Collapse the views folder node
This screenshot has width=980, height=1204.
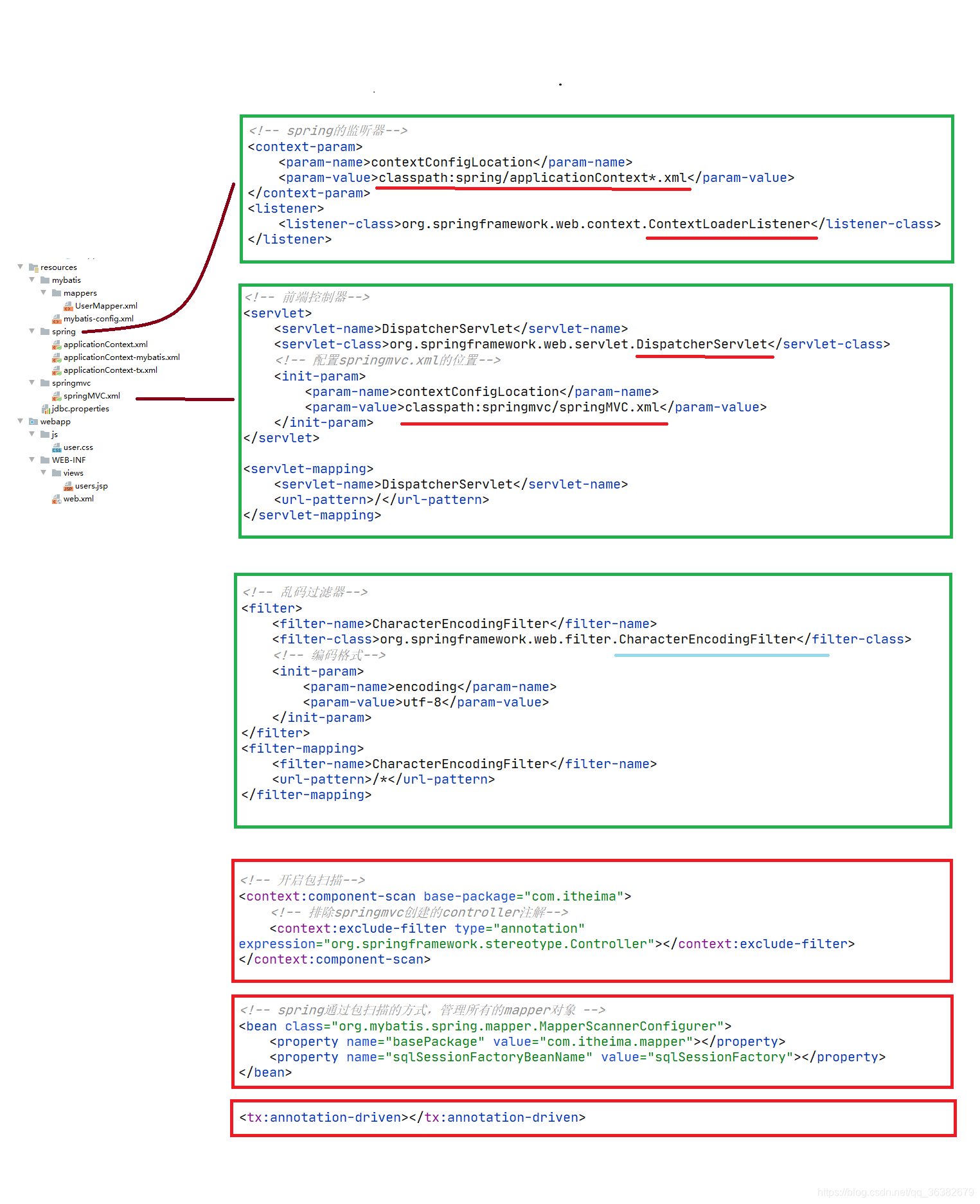pos(44,472)
